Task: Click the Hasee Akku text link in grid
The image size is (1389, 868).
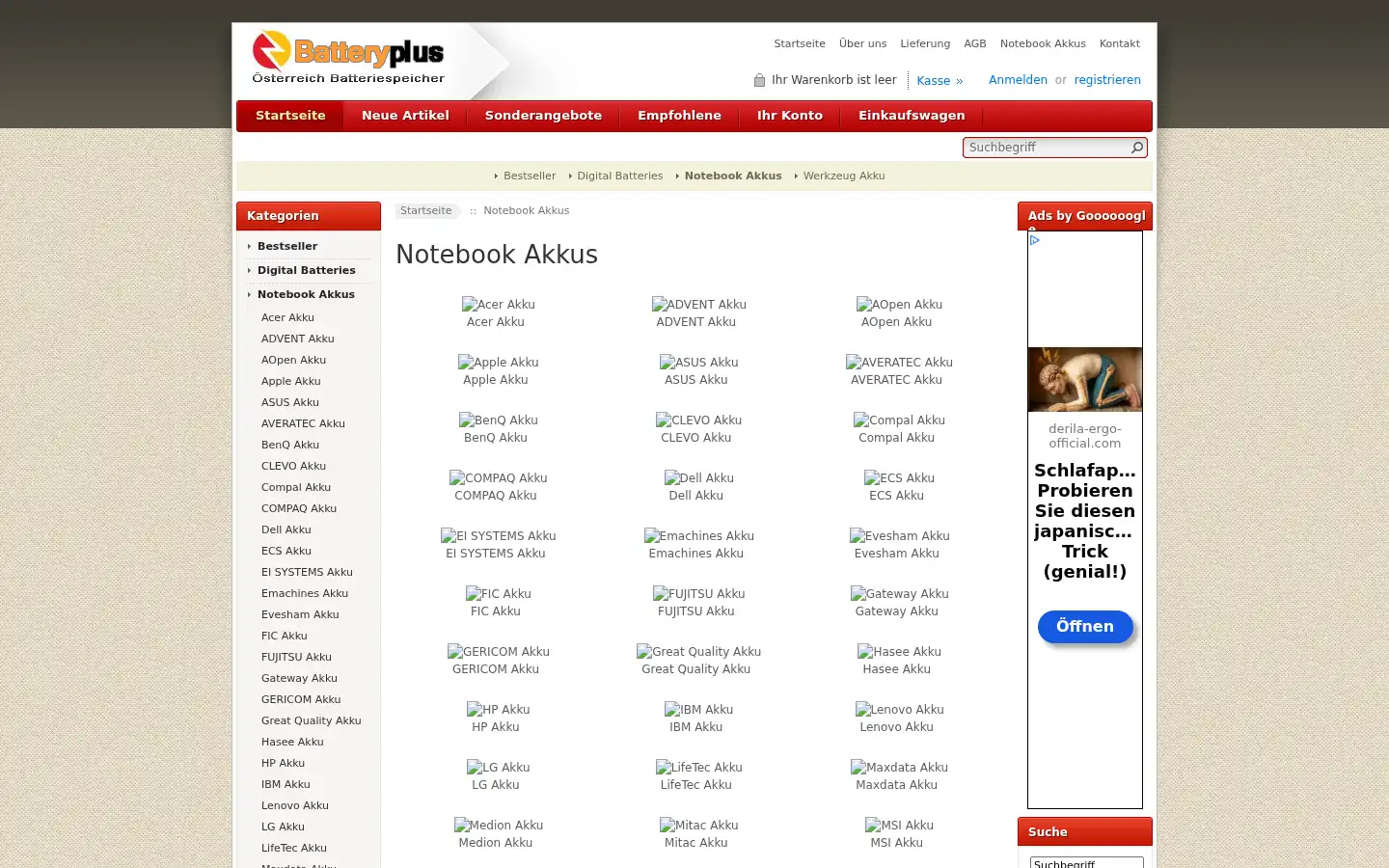Action: pyautogui.click(x=897, y=669)
